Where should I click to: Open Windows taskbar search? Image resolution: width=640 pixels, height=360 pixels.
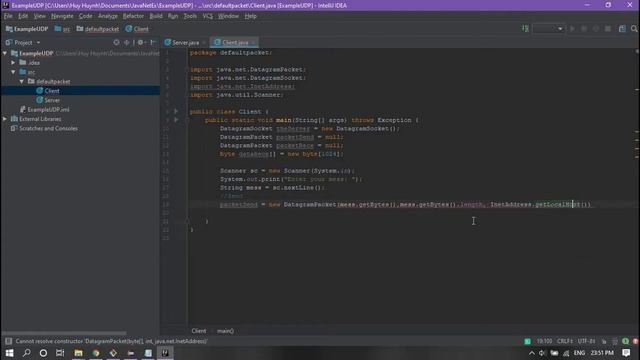pyautogui.click(x=27, y=353)
